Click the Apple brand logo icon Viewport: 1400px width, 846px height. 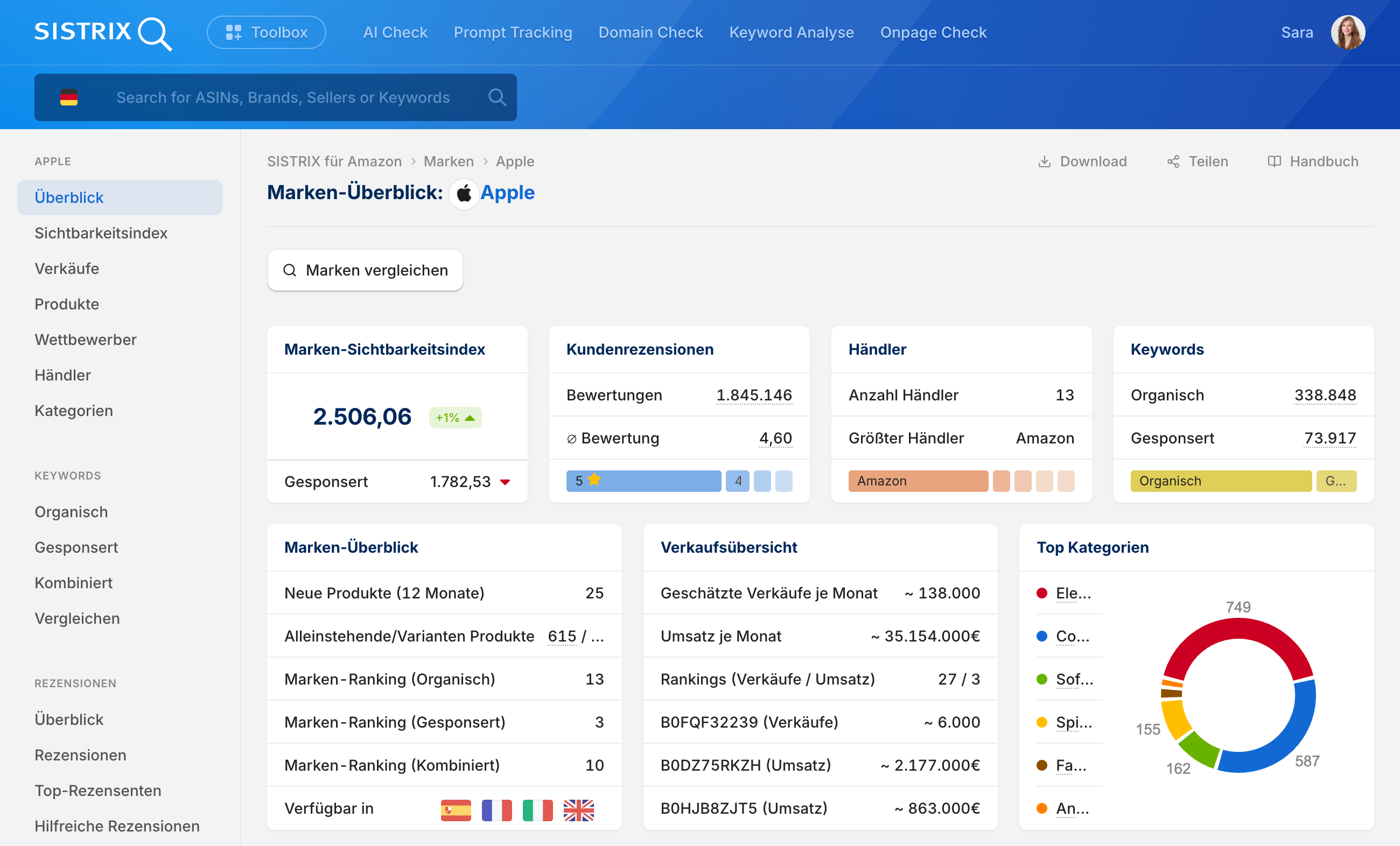click(464, 194)
